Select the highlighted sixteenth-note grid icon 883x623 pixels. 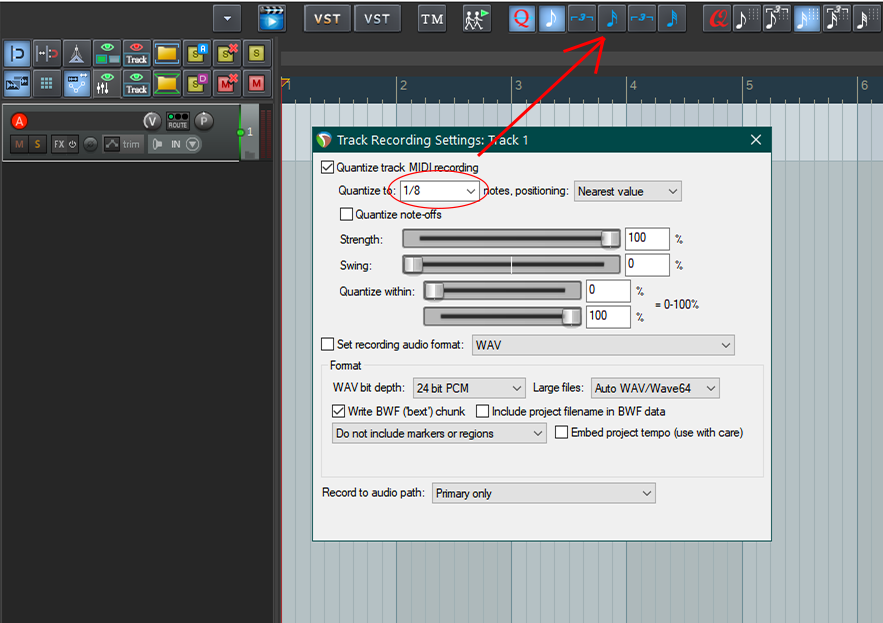tap(806, 19)
